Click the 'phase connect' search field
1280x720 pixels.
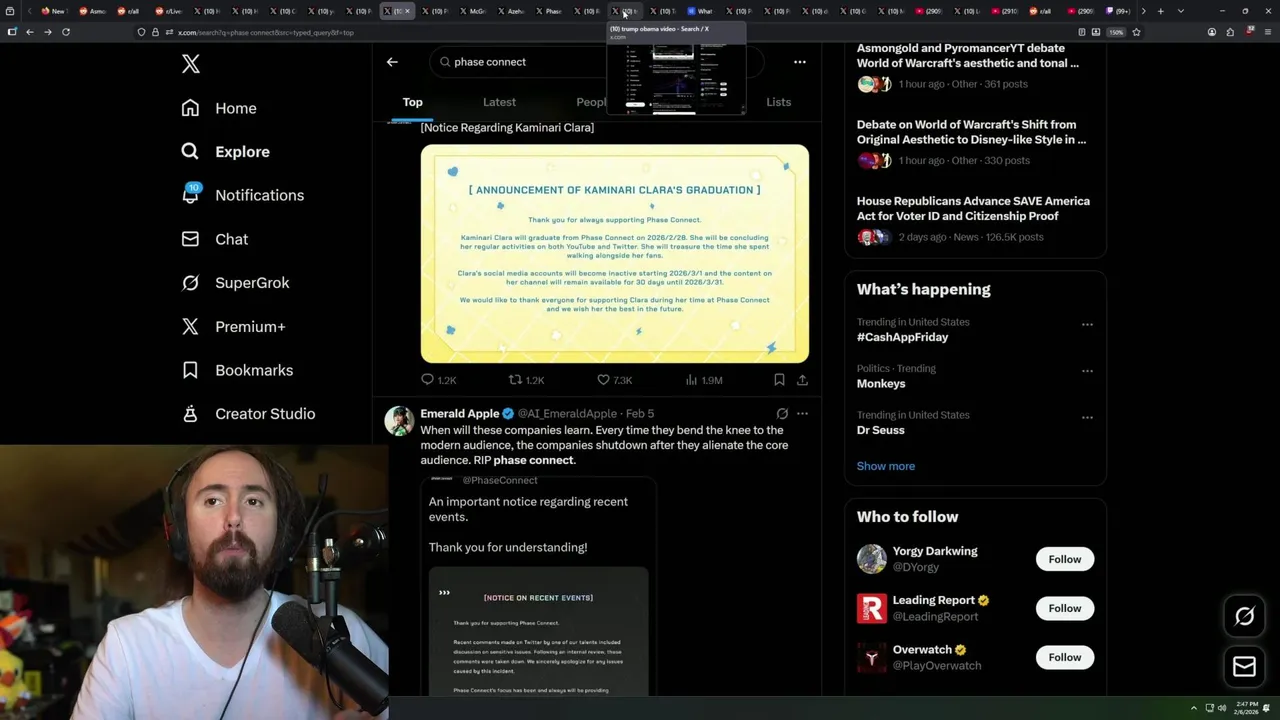click(598, 62)
